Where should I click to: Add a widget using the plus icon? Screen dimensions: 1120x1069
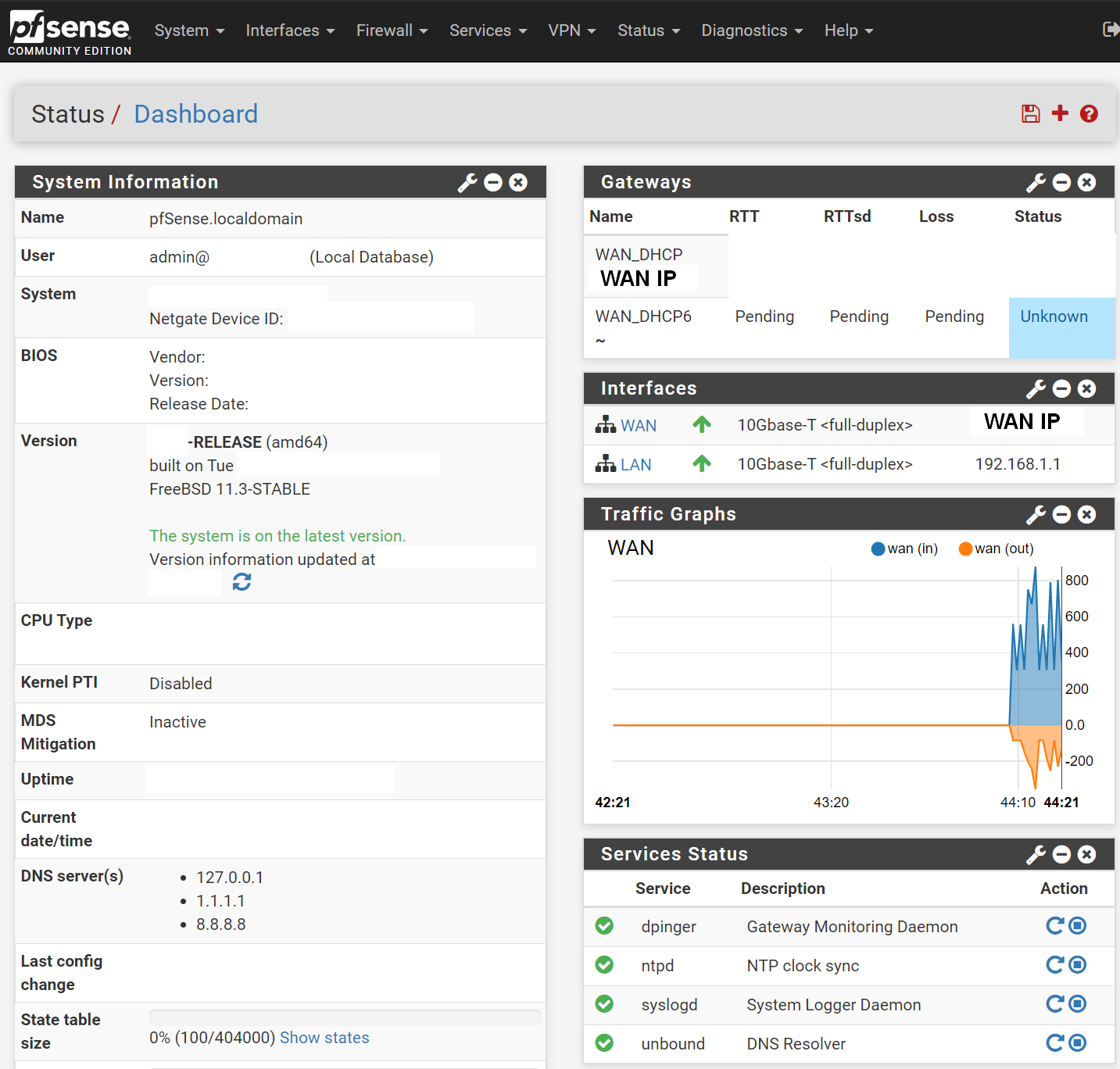point(1060,113)
